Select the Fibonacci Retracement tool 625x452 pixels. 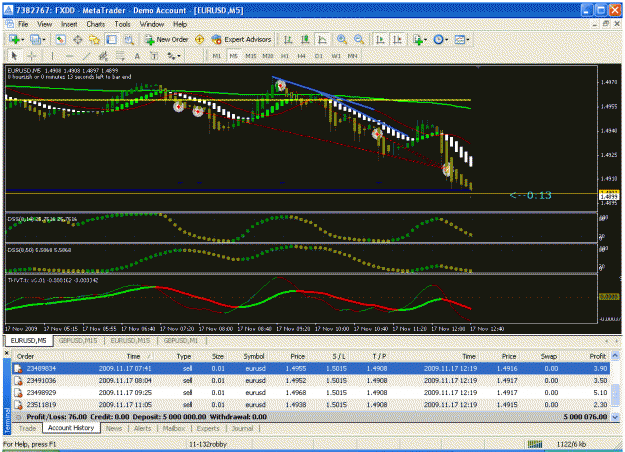(120, 56)
